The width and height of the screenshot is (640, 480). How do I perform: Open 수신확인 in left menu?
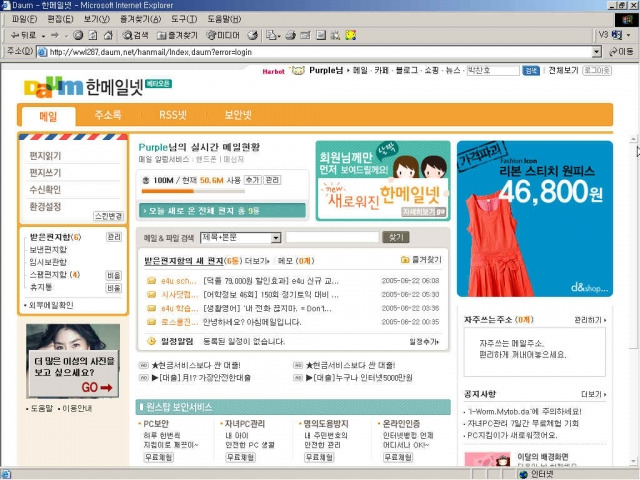point(45,189)
